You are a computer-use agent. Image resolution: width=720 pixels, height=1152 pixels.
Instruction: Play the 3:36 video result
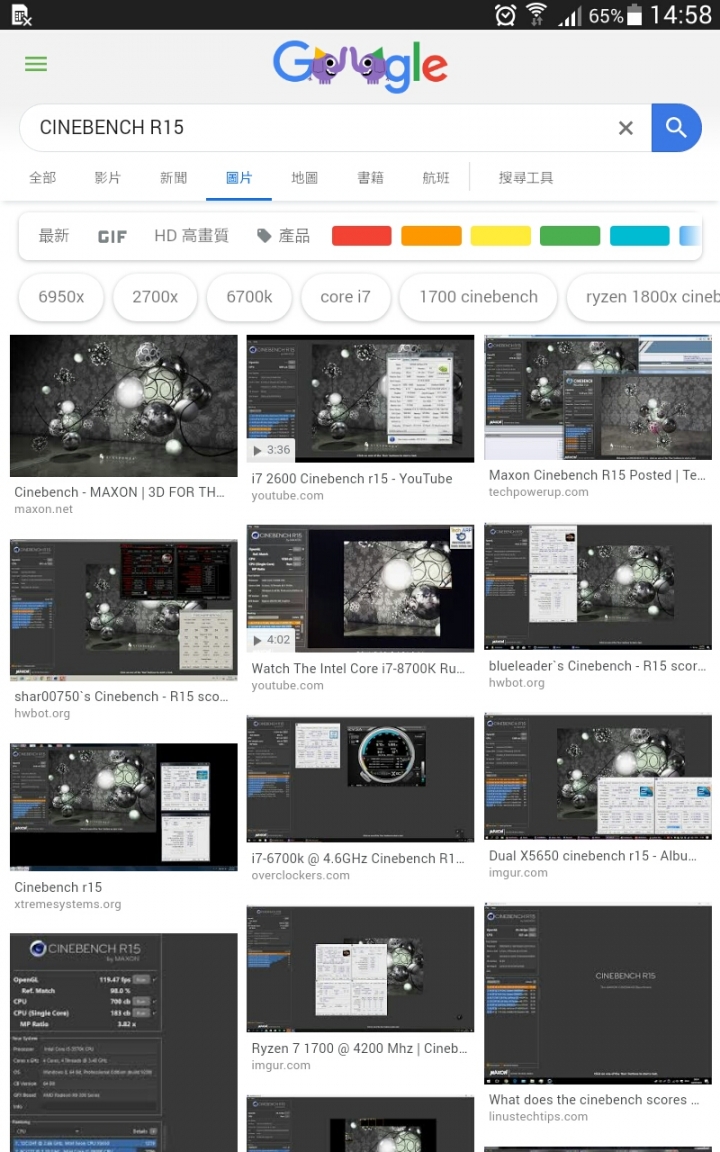pyautogui.click(x=272, y=450)
